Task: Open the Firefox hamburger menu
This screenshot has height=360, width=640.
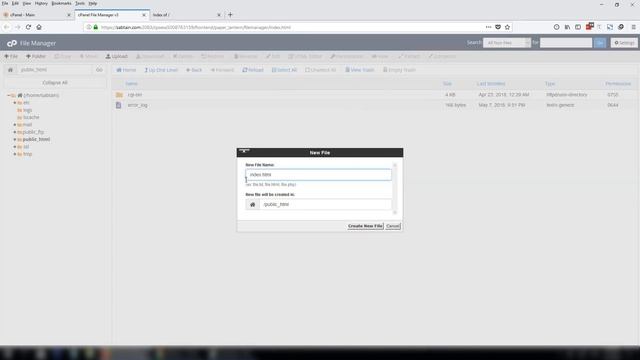Action: click(x=633, y=27)
